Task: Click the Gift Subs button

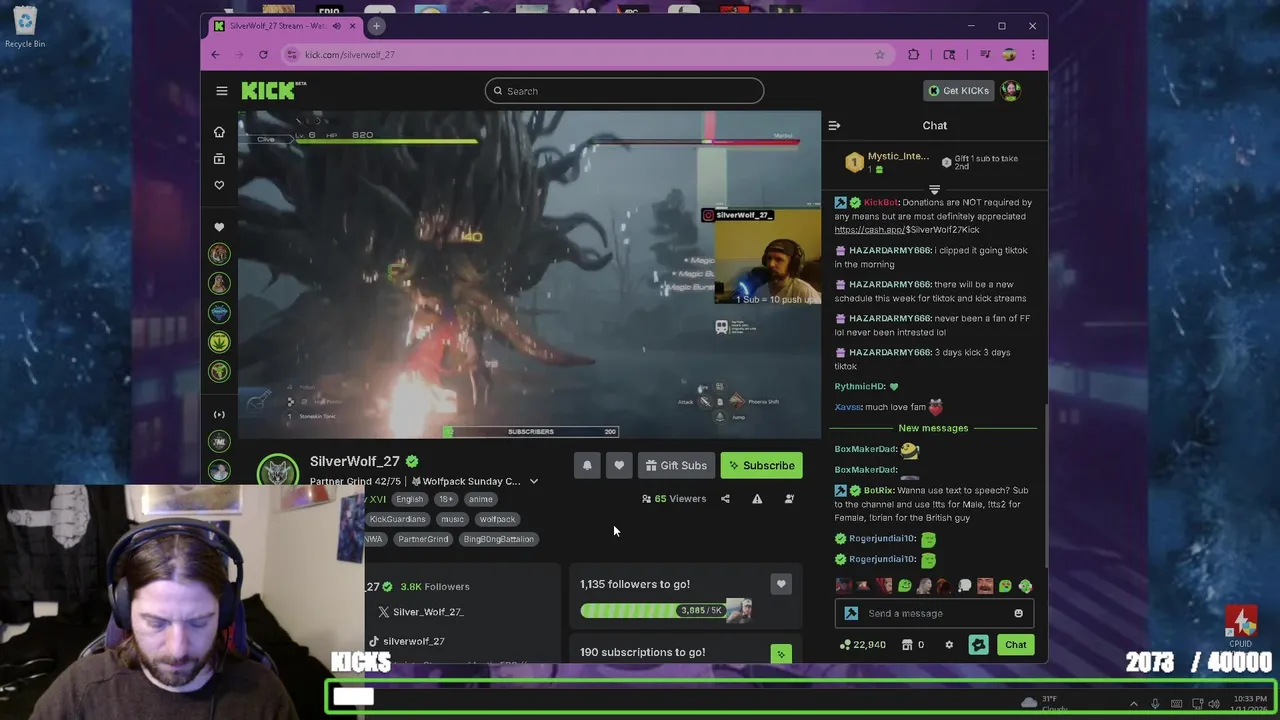Action: coord(676,466)
